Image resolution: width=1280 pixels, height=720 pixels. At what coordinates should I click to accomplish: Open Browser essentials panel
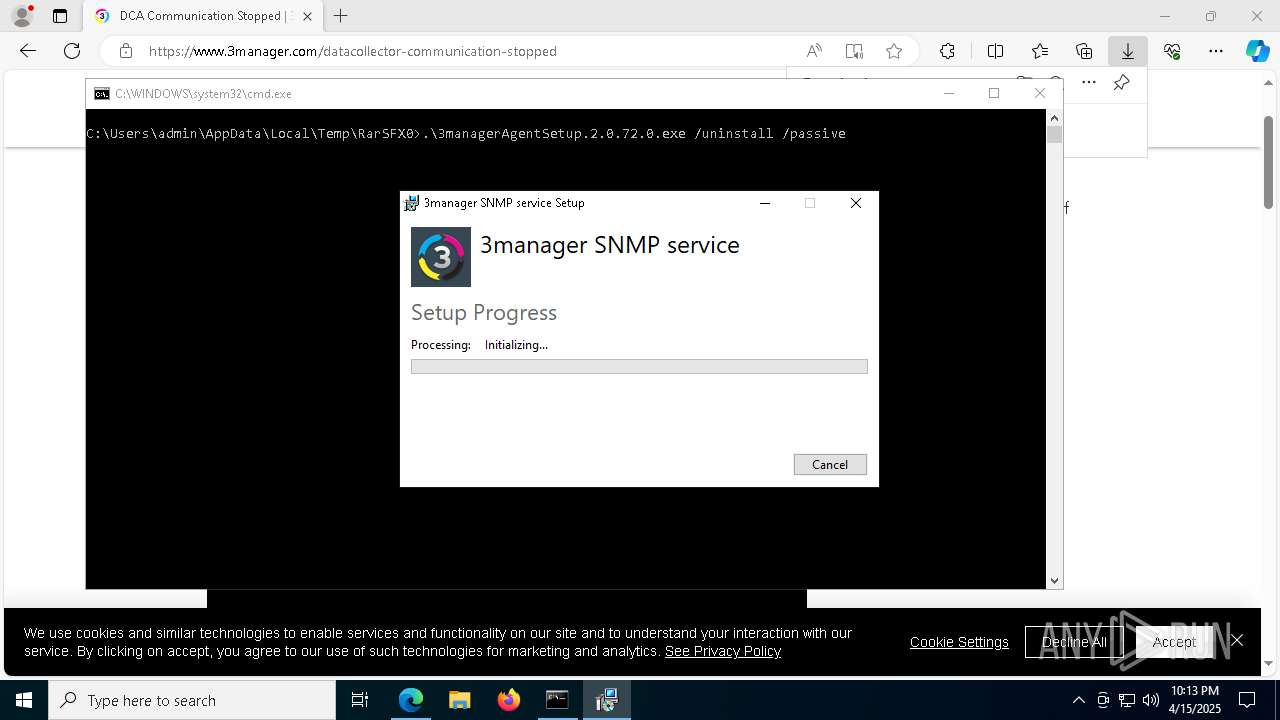click(x=1172, y=51)
